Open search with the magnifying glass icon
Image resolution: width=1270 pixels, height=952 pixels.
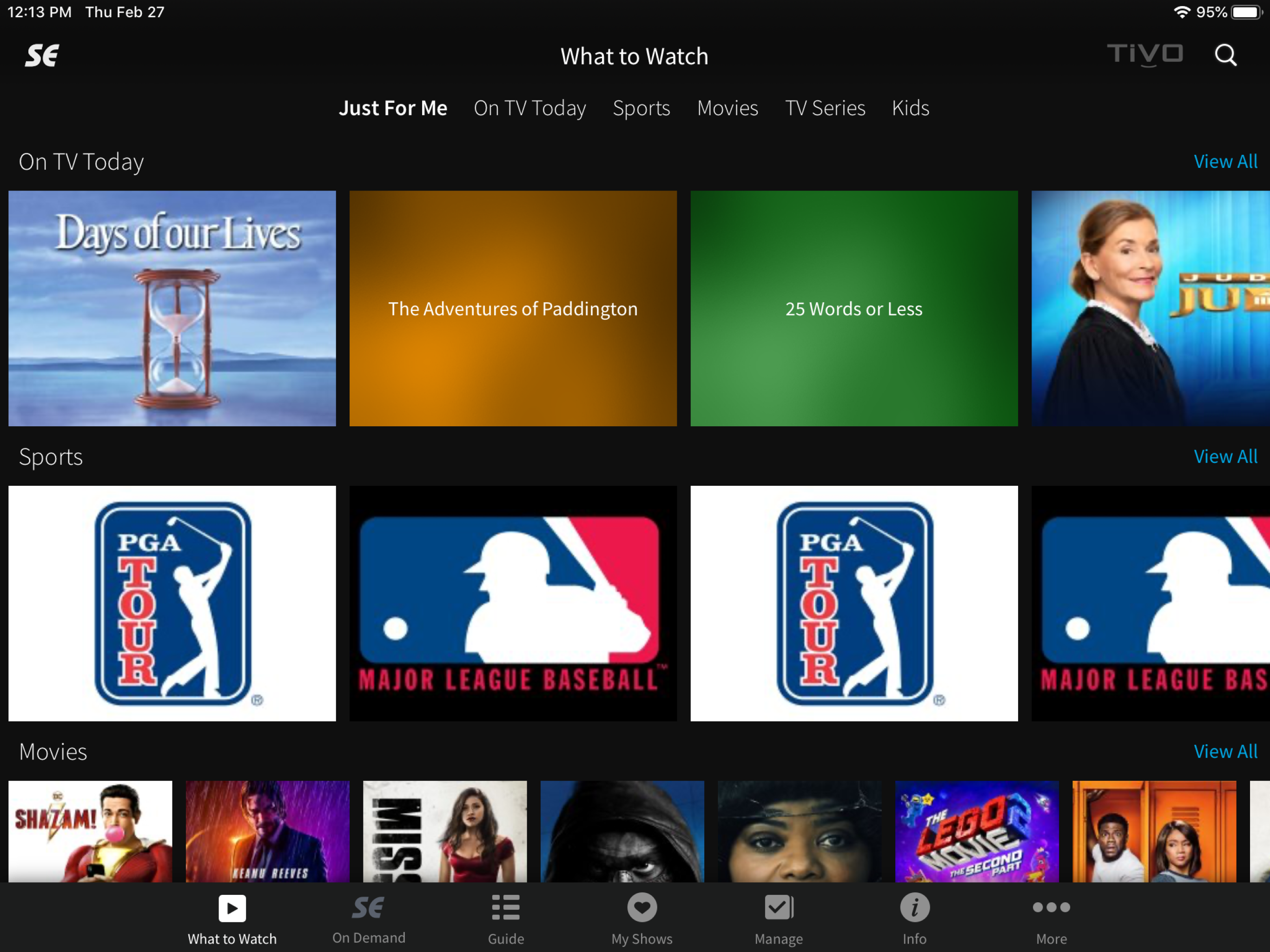(x=1225, y=55)
